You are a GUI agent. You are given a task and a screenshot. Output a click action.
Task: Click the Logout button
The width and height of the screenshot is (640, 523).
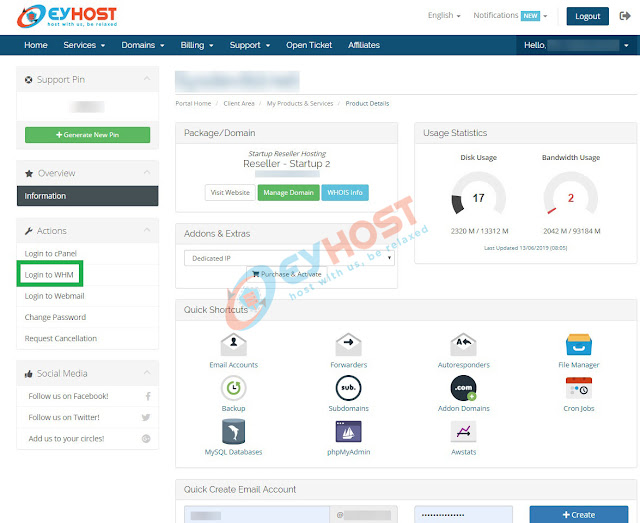coord(587,16)
